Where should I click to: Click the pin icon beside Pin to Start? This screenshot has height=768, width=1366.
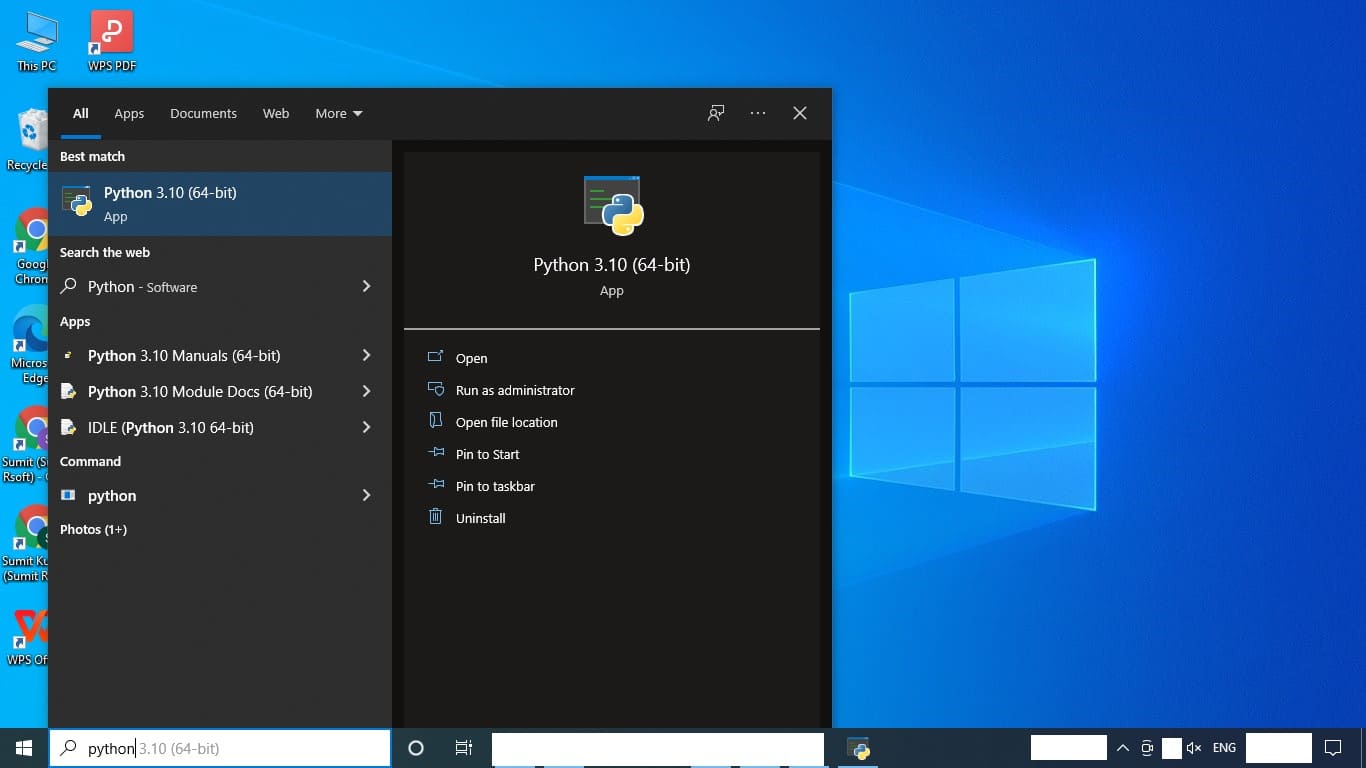(436, 453)
